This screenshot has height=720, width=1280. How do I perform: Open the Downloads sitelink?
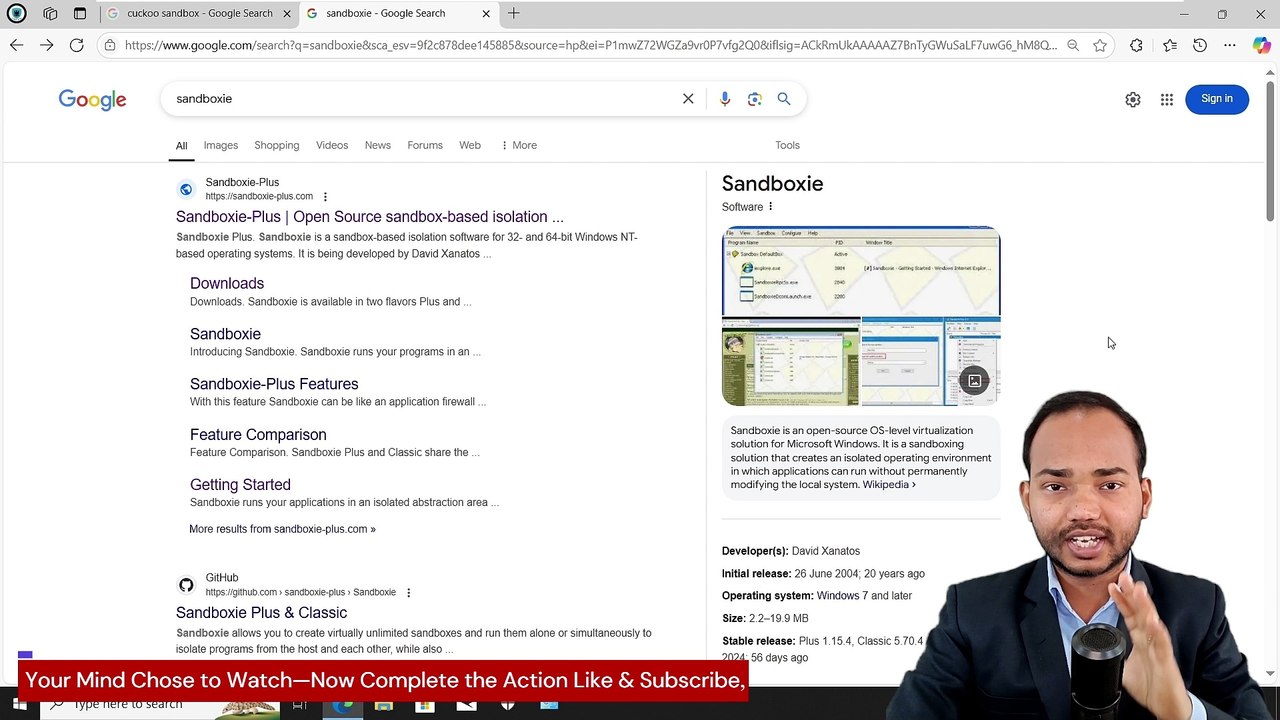[x=227, y=284]
